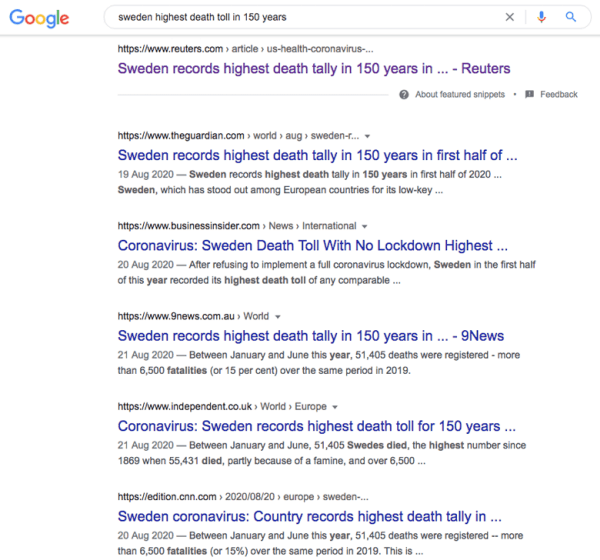Open the Reuters featured snippet headline
The width and height of the screenshot is (600, 560).
314,69
